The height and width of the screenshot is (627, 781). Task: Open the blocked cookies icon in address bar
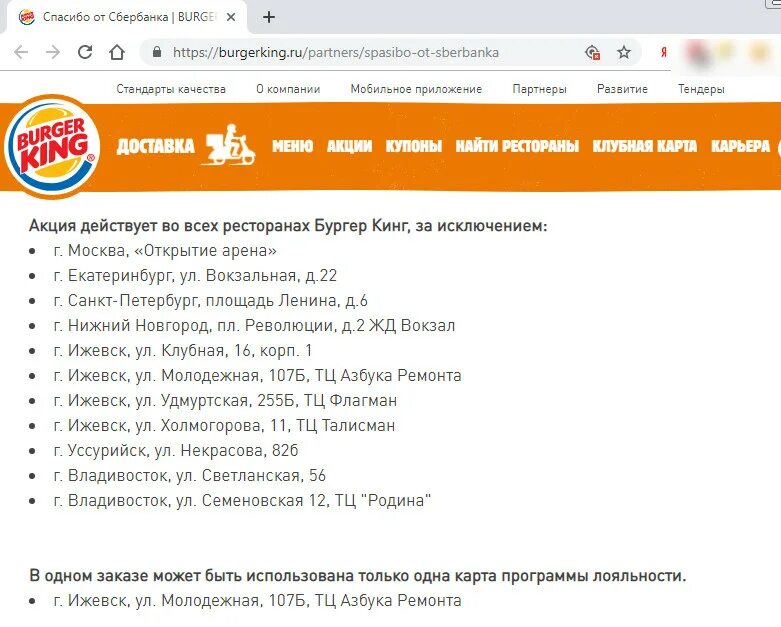[592, 52]
